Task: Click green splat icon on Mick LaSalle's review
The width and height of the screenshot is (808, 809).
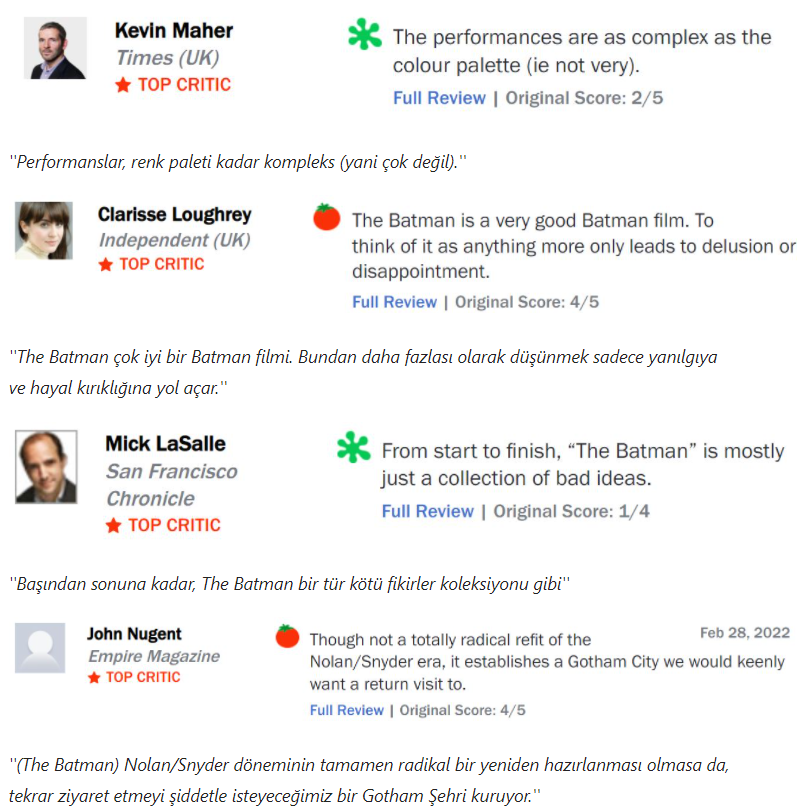Action: coord(354,448)
